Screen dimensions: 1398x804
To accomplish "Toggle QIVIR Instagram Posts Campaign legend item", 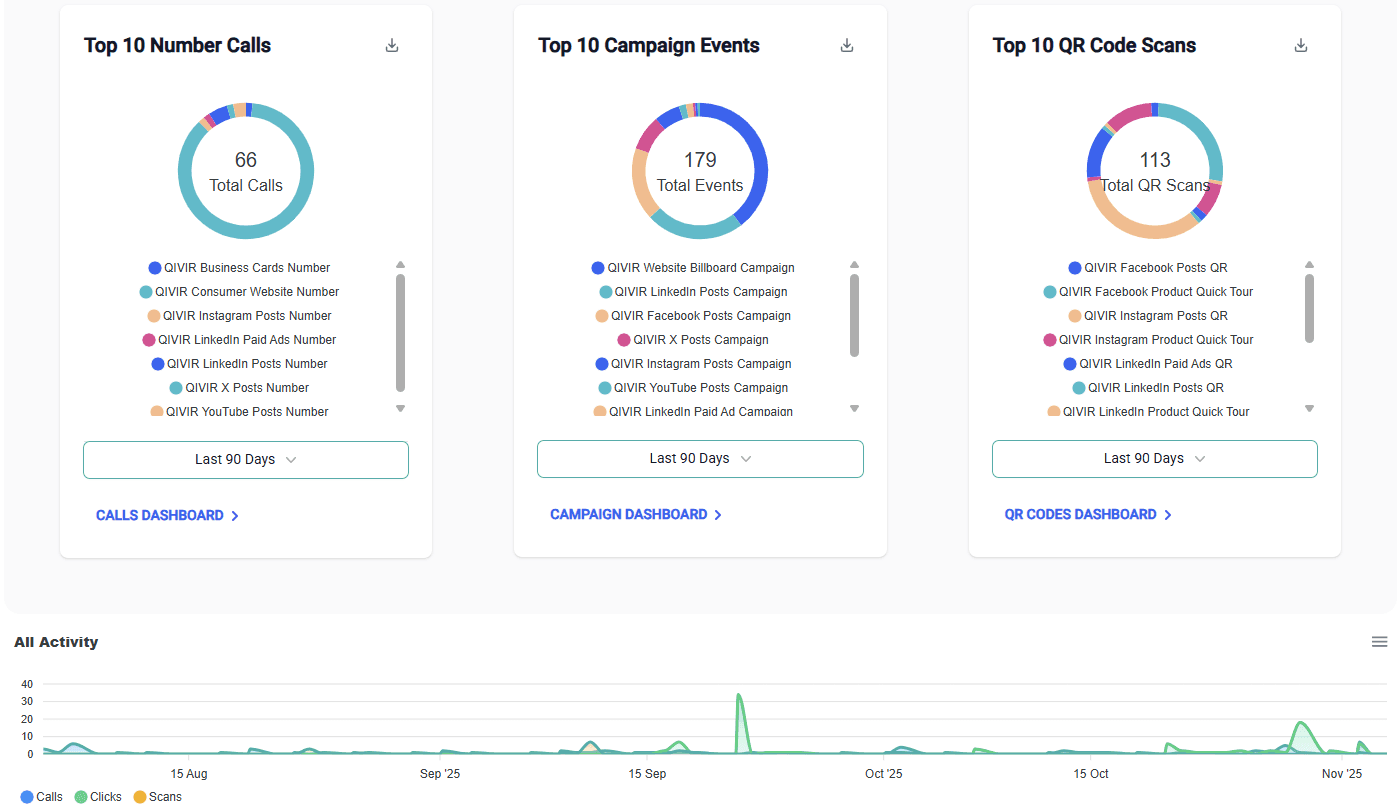I will (x=693, y=364).
